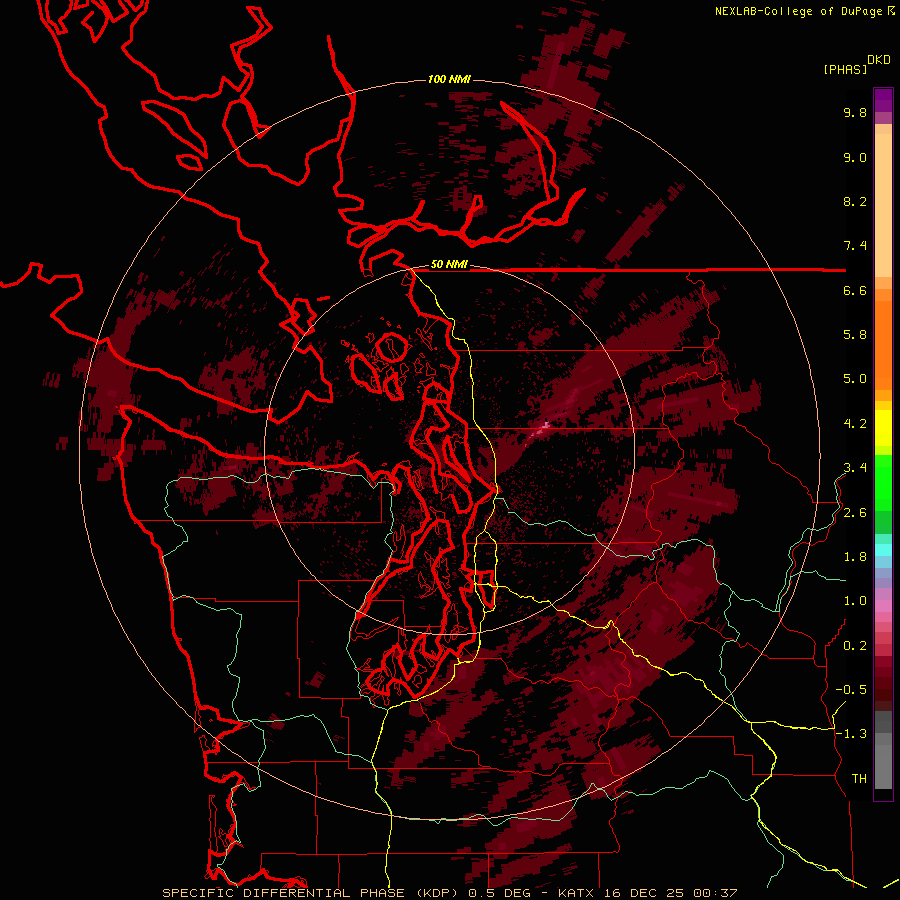Select the 8.2 scale value
Image resolution: width=900 pixels, height=900 pixels.
[855, 201]
